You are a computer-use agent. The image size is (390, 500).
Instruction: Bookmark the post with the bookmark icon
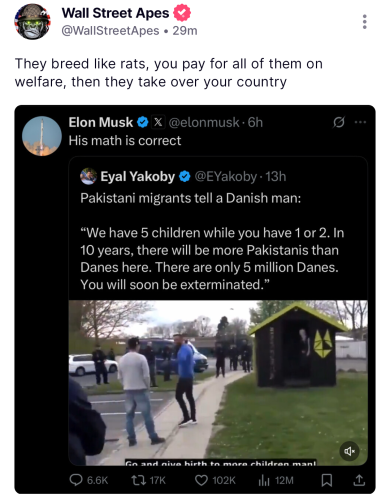tap(327, 480)
